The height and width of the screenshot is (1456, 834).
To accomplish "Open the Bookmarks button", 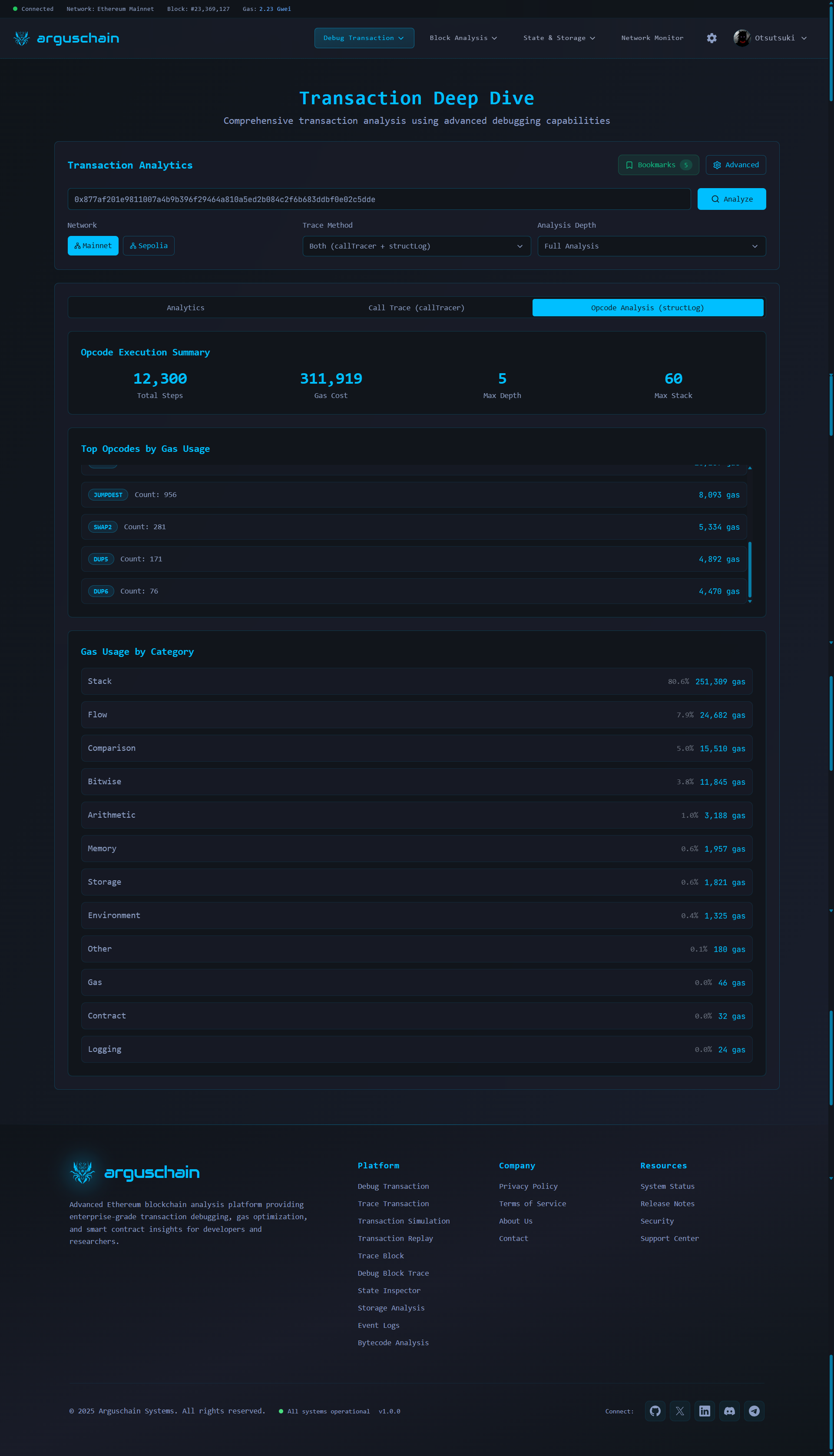I will tap(658, 165).
